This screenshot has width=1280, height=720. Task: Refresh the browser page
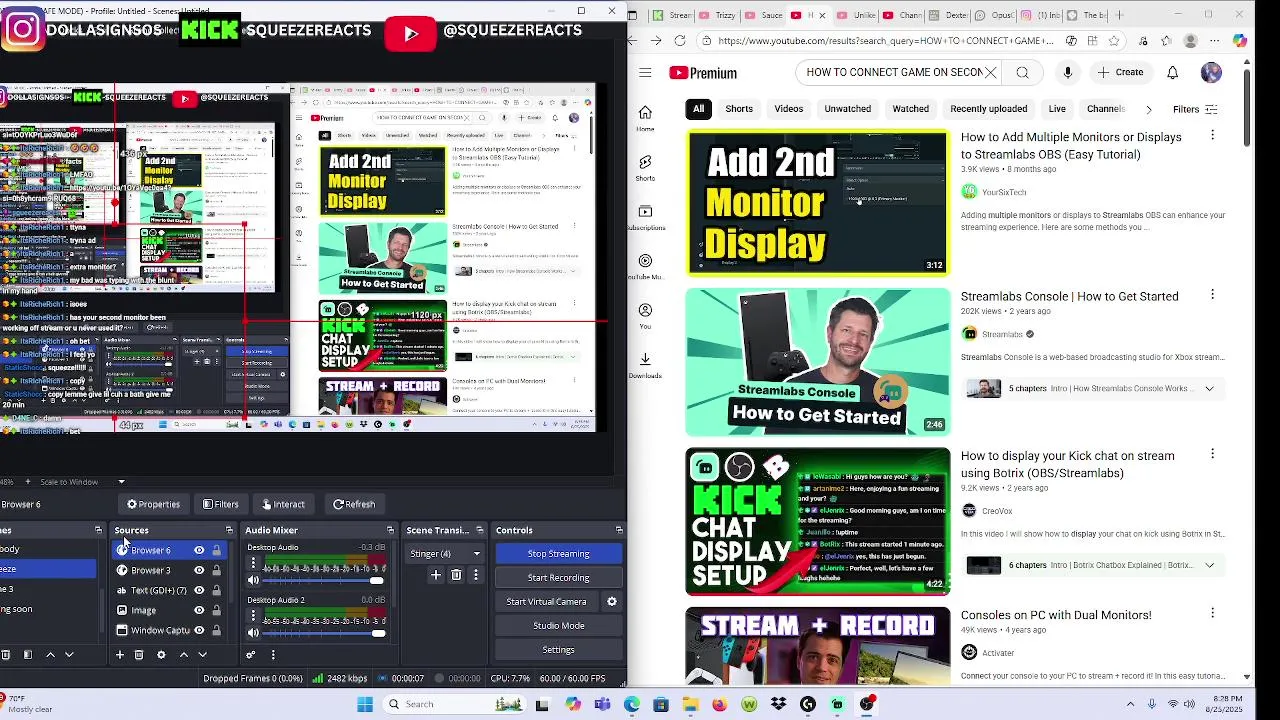[x=680, y=41]
